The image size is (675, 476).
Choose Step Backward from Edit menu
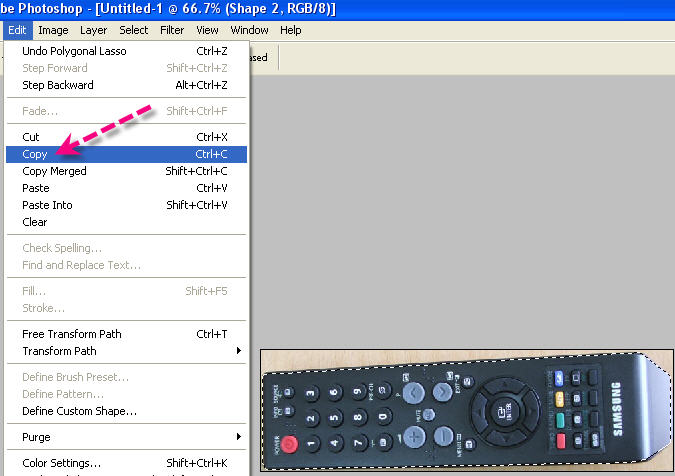coord(127,85)
